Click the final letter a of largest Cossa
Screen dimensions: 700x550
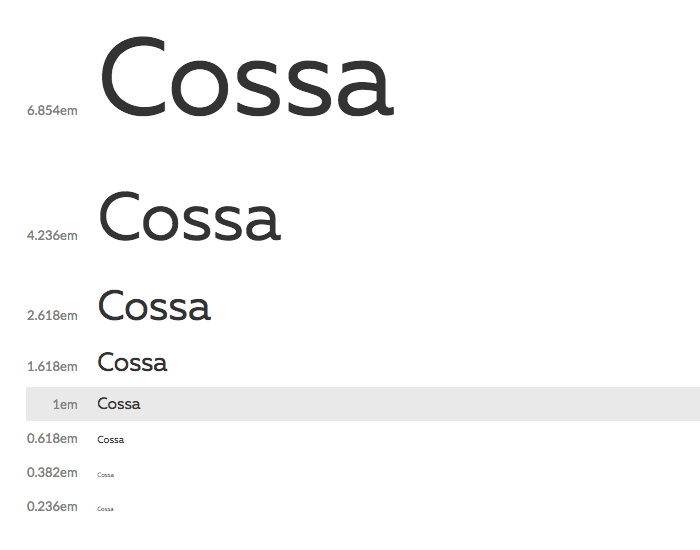pyautogui.click(x=366, y=88)
